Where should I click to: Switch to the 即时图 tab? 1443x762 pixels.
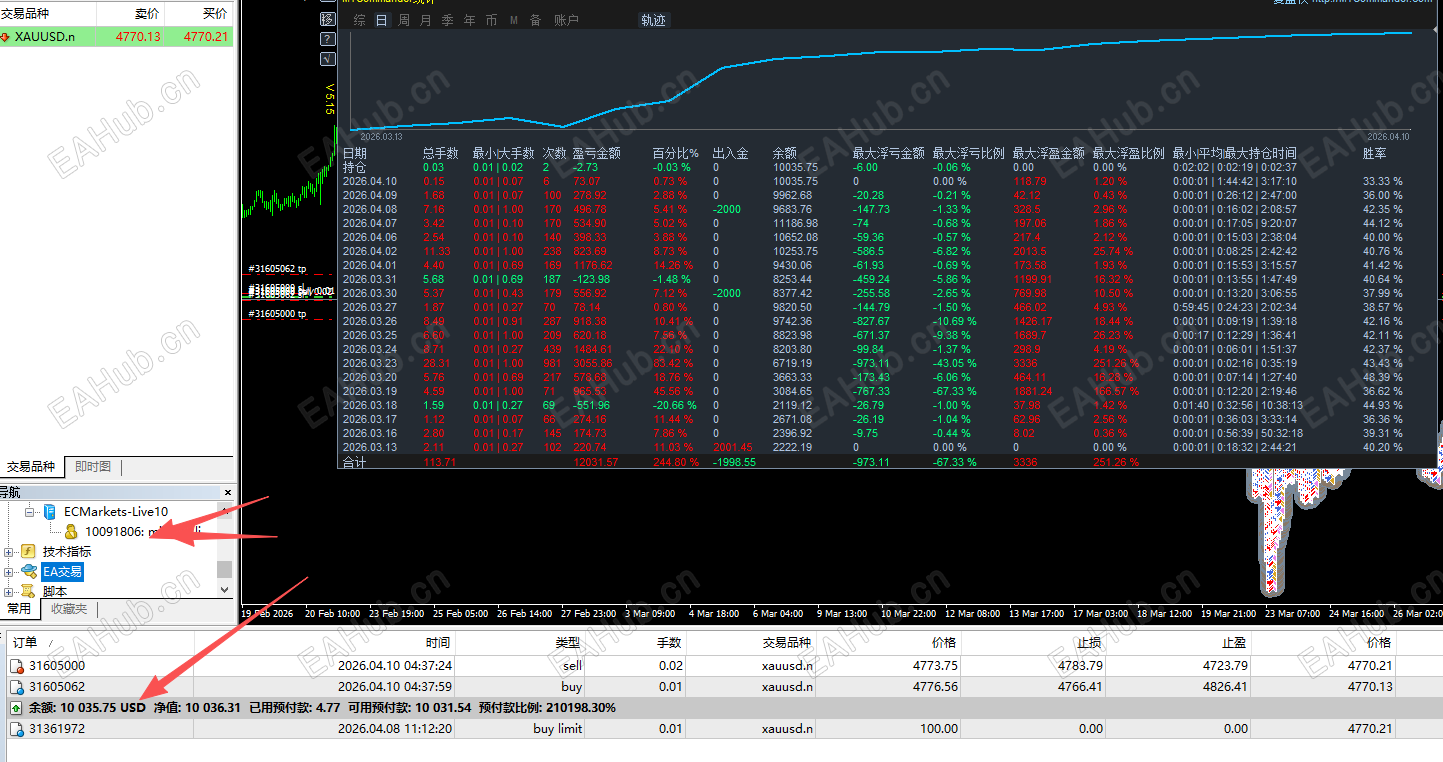(x=93, y=467)
